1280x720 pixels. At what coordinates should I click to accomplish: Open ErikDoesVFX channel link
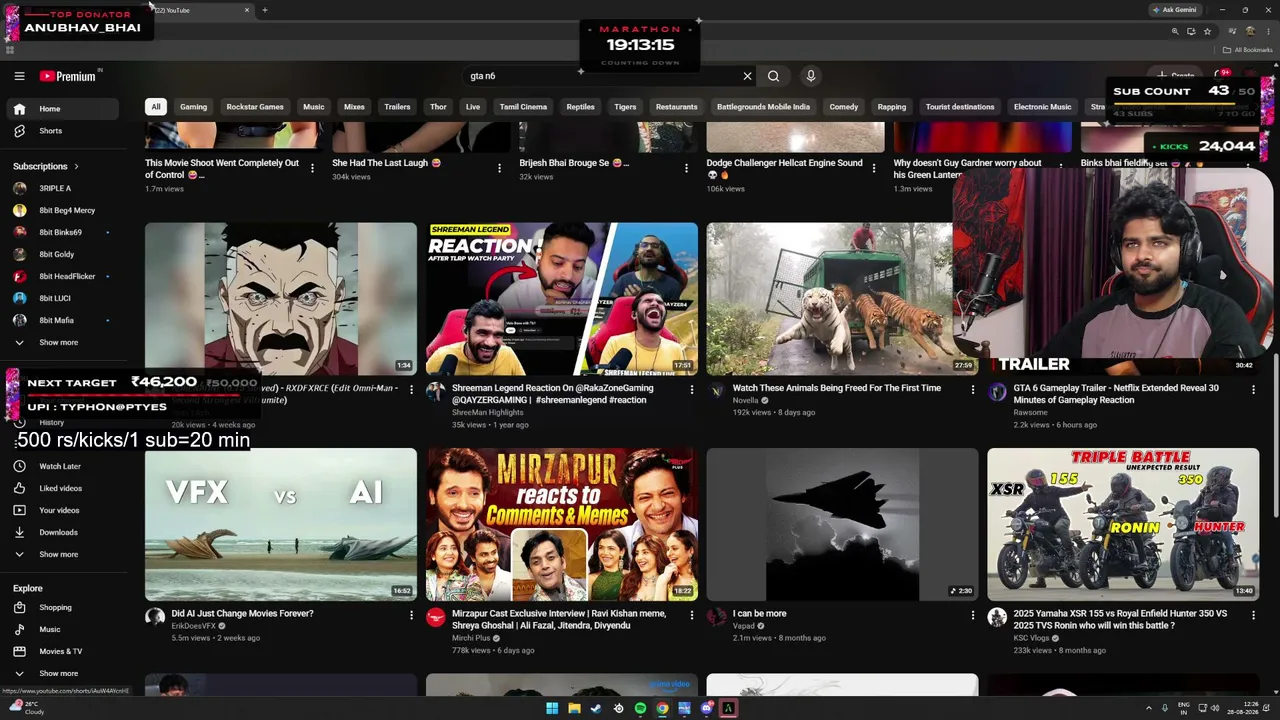pos(193,626)
